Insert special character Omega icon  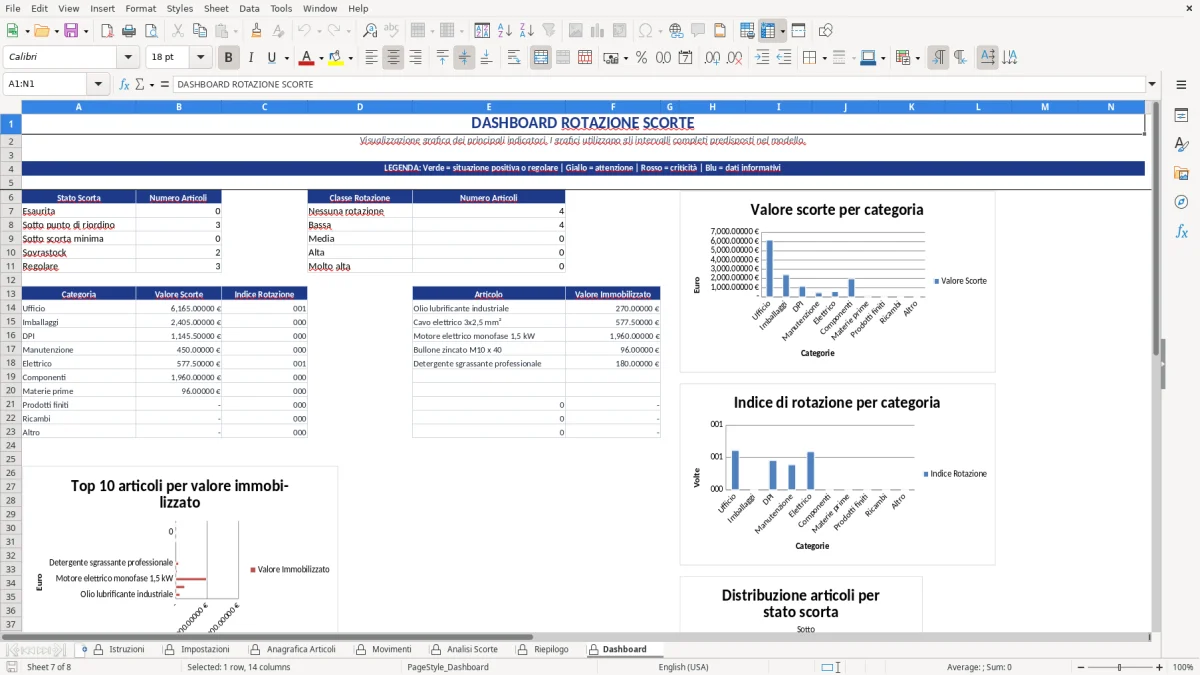coord(645,31)
